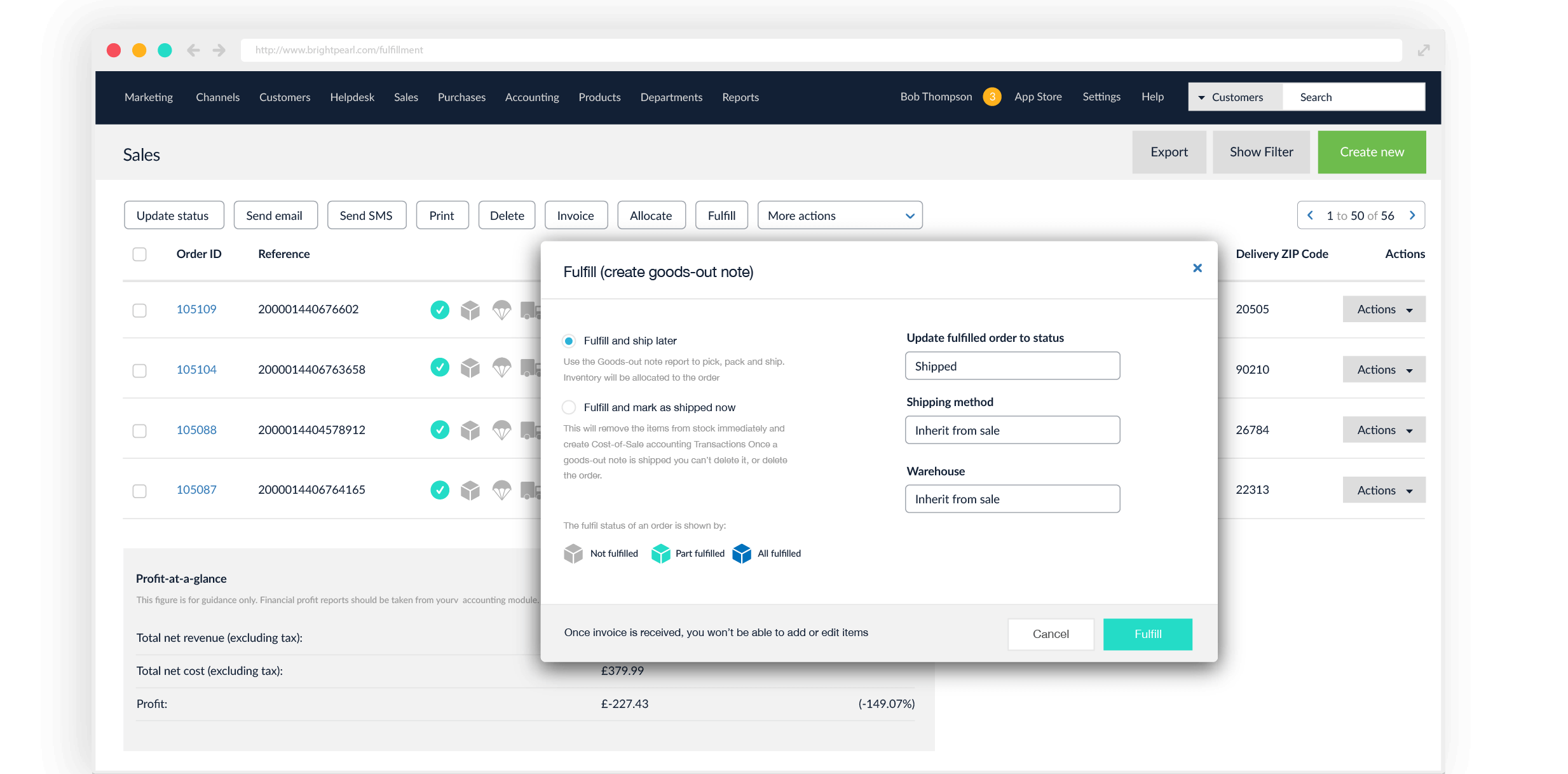Click the Send SMS button

[x=366, y=215]
